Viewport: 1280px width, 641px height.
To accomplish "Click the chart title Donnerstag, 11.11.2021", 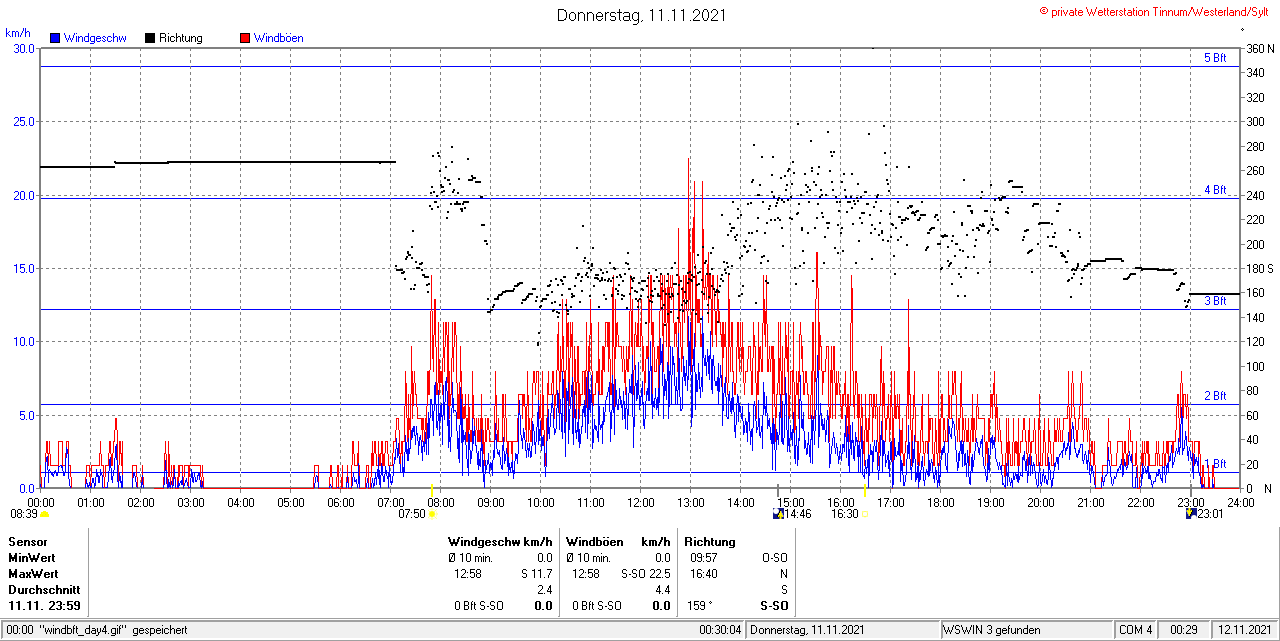I will 641,15.
